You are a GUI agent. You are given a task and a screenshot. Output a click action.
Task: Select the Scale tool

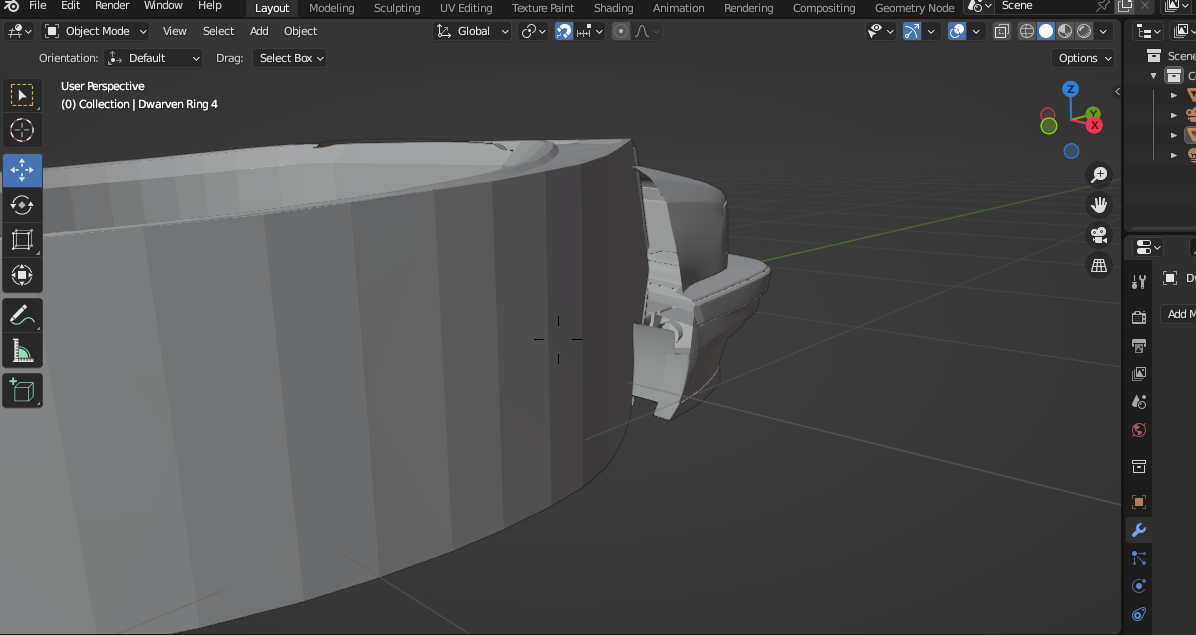(22, 240)
